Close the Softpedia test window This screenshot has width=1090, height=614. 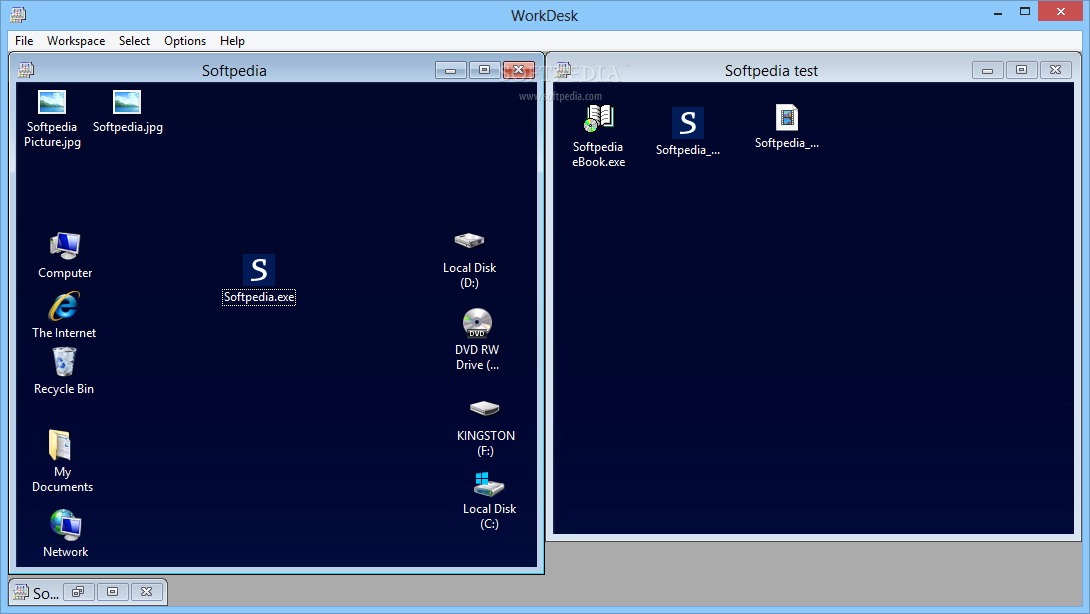(1055, 70)
